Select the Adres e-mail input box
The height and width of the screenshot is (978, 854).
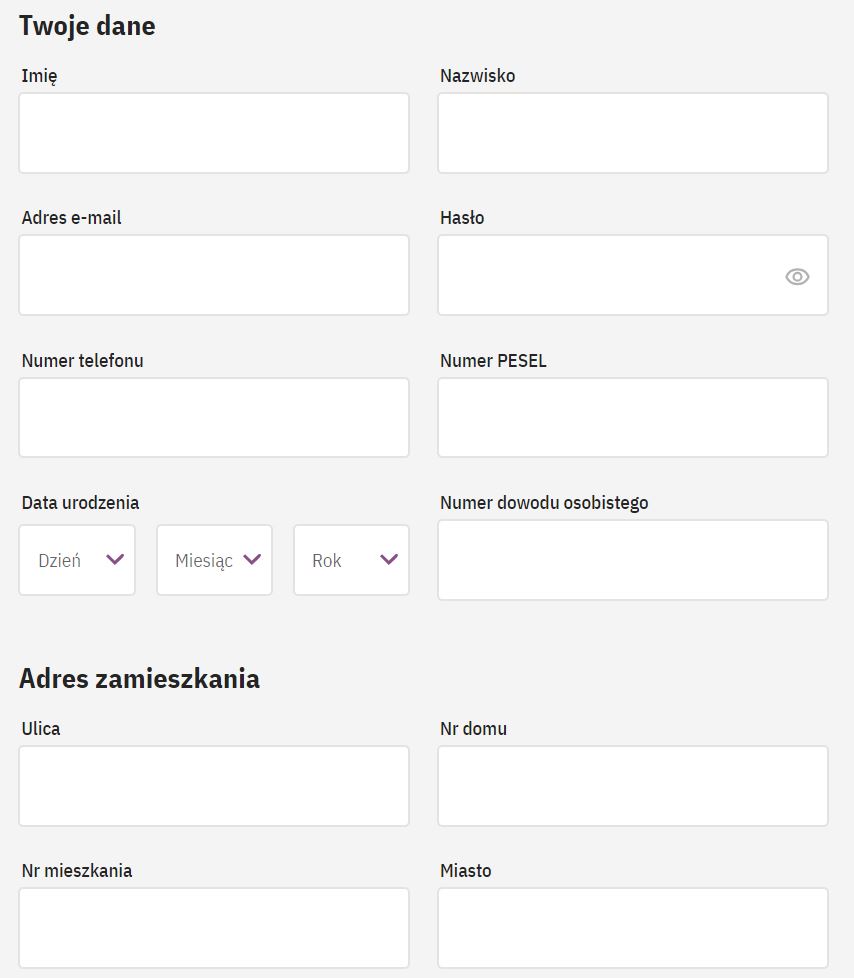pos(214,275)
